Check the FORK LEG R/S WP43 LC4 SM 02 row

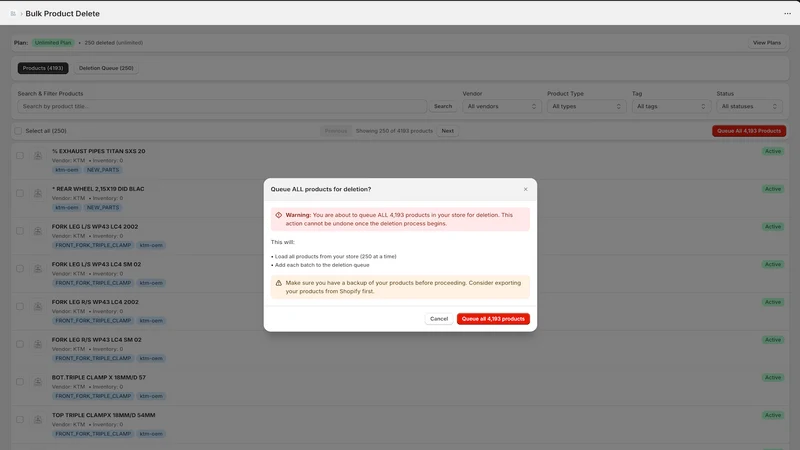click(20, 344)
